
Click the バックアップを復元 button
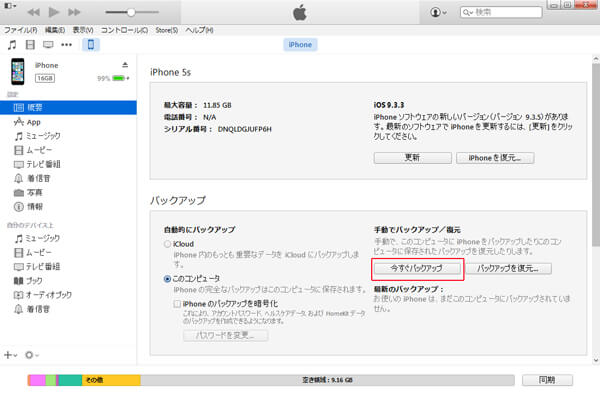pos(509,269)
